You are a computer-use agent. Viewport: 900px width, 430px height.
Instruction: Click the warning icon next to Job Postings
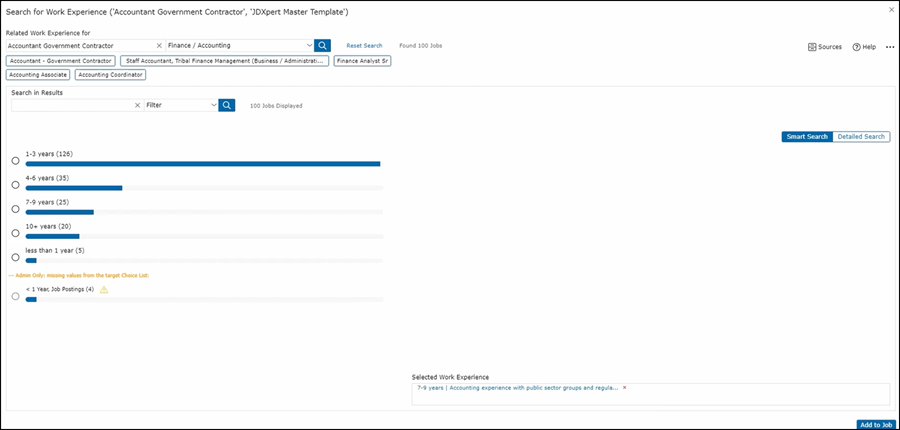[104, 290]
